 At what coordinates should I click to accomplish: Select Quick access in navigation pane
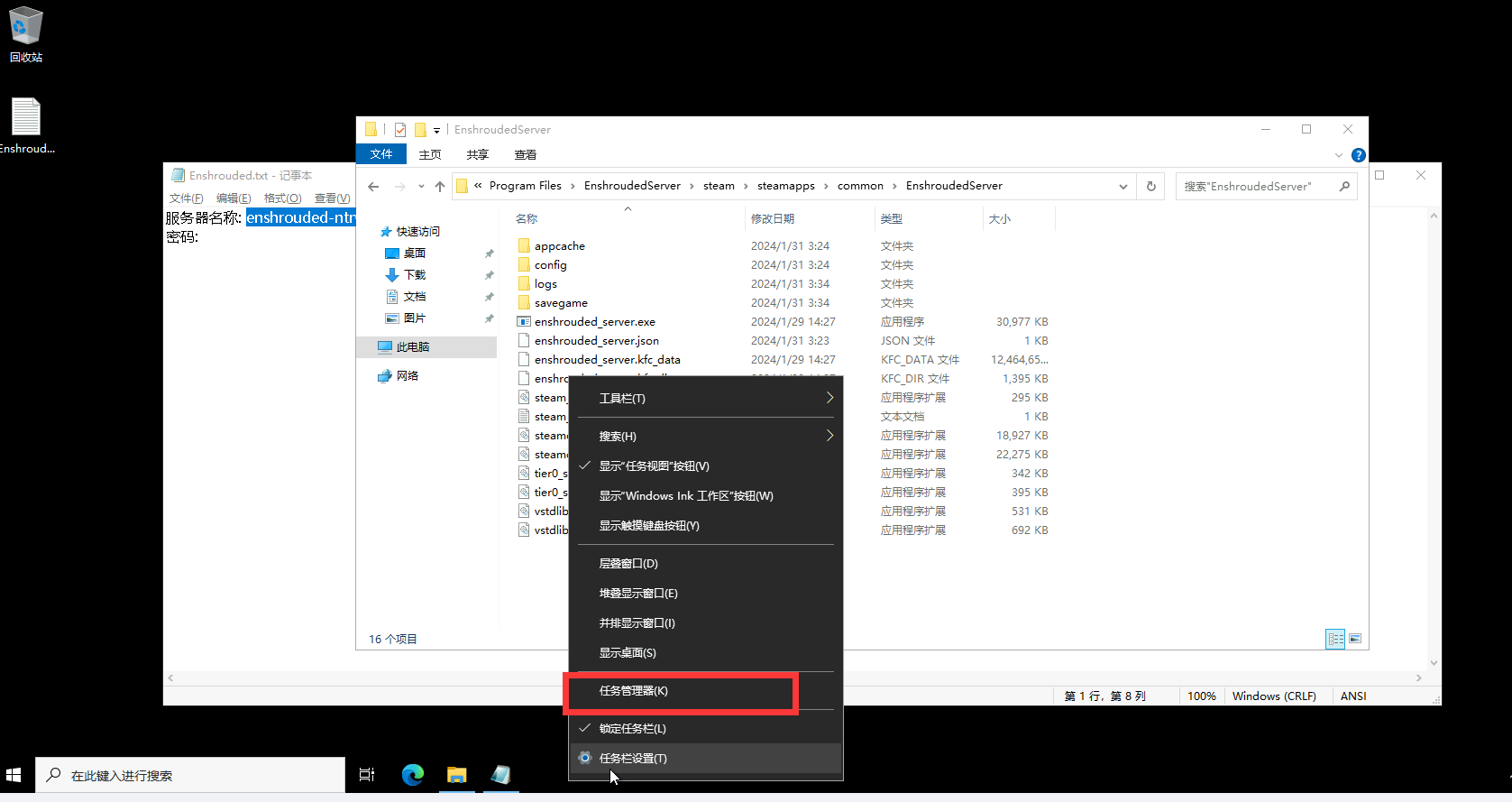[418, 232]
